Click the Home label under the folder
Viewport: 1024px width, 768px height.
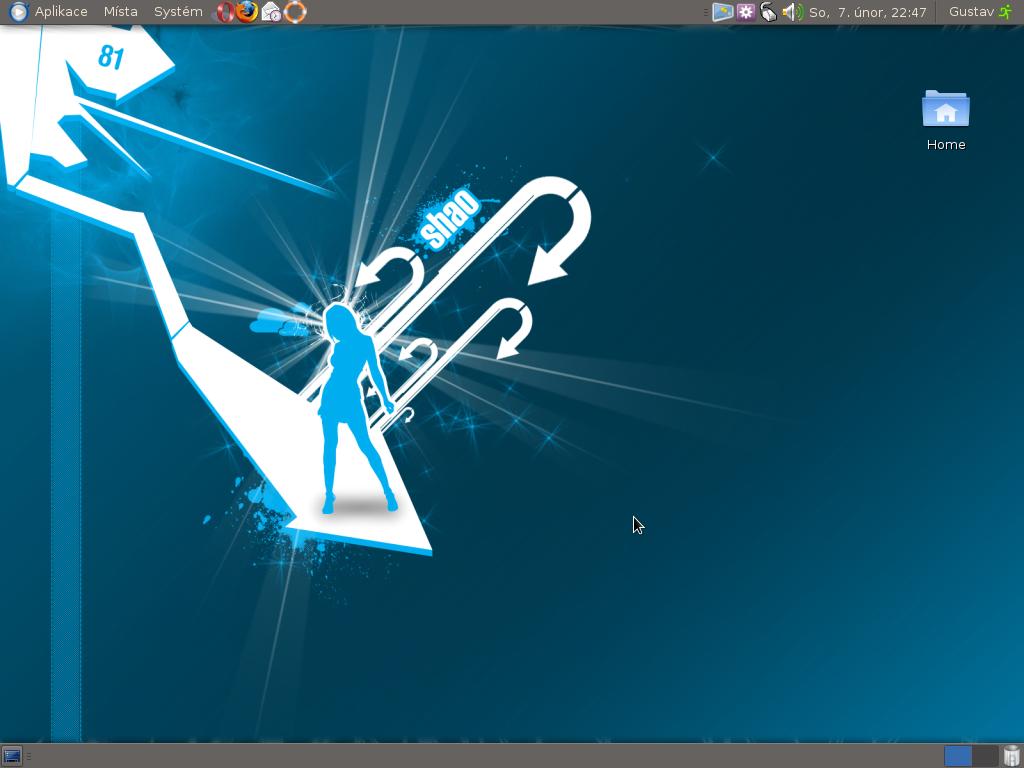coord(946,144)
